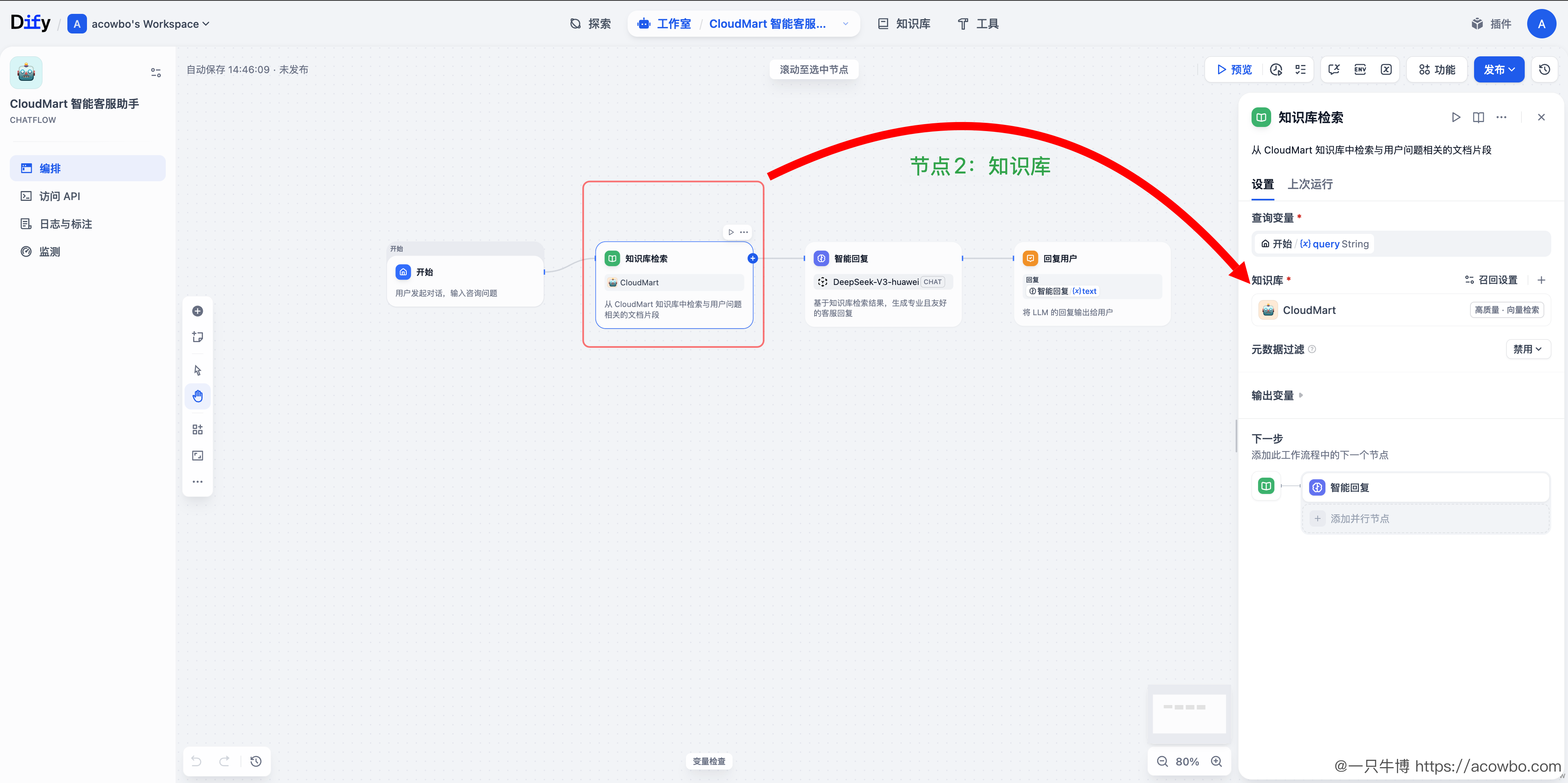Open the 80% zoom level menu
Image resolution: width=1568 pixels, height=783 pixels.
click(1187, 761)
